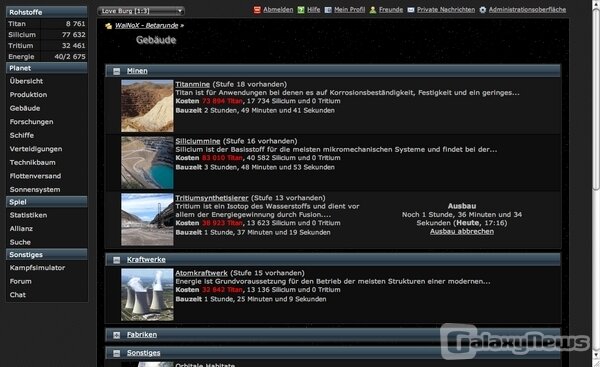Open the Hilfe link

(313, 10)
